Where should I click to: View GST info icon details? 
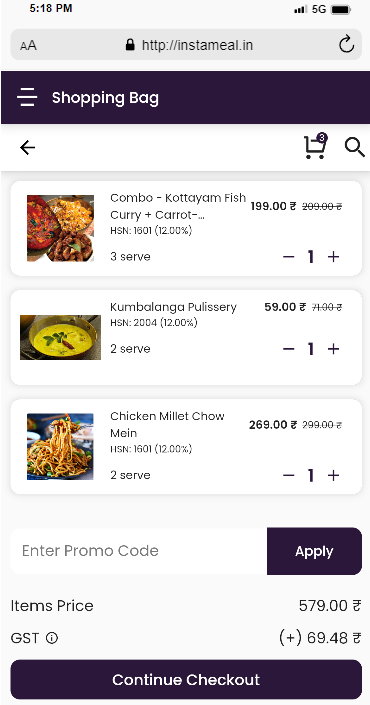[x=52, y=638]
